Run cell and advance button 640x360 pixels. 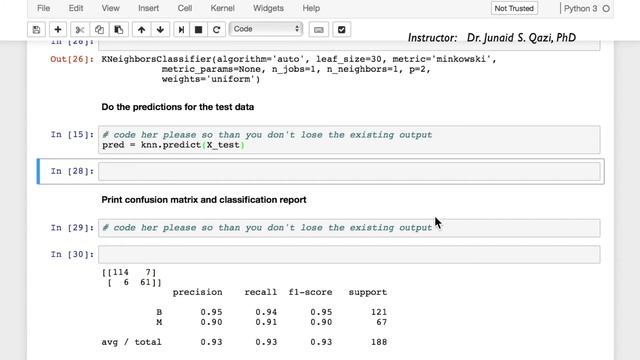click(x=181, y=29)
